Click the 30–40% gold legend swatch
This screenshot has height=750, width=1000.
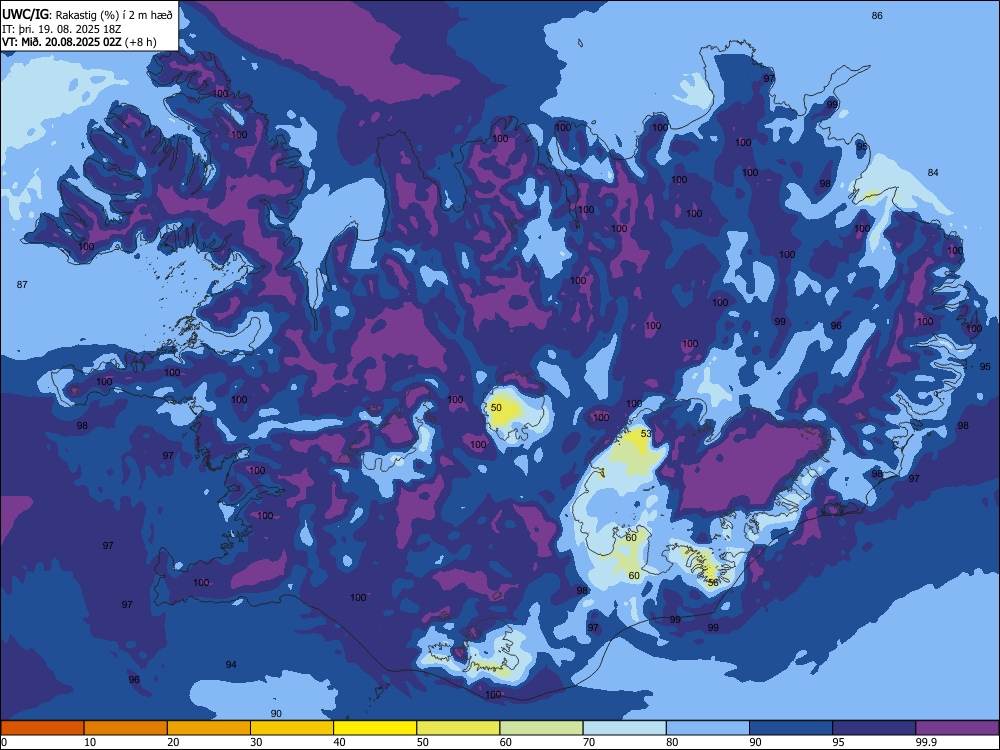click(x=292, y=728)
